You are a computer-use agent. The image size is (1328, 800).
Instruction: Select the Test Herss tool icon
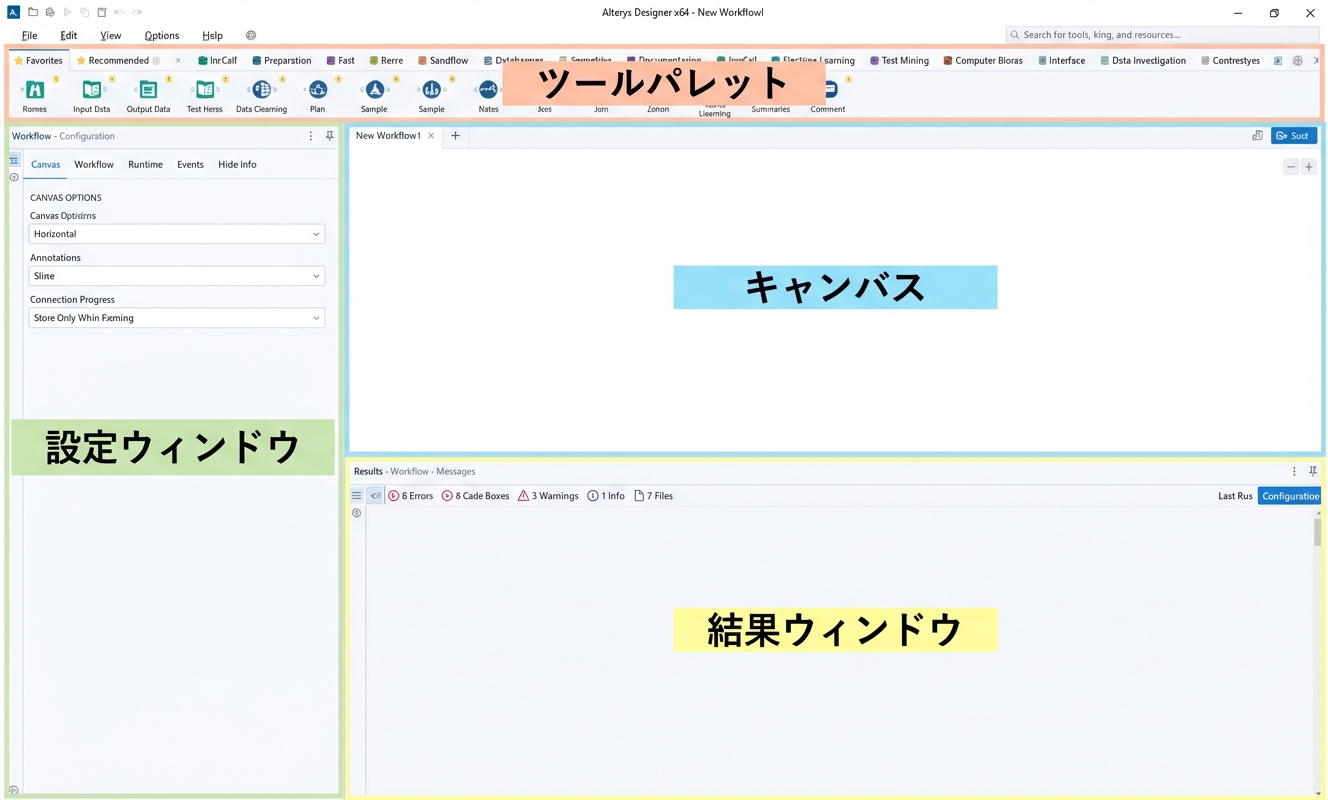[x=205, y=90]
